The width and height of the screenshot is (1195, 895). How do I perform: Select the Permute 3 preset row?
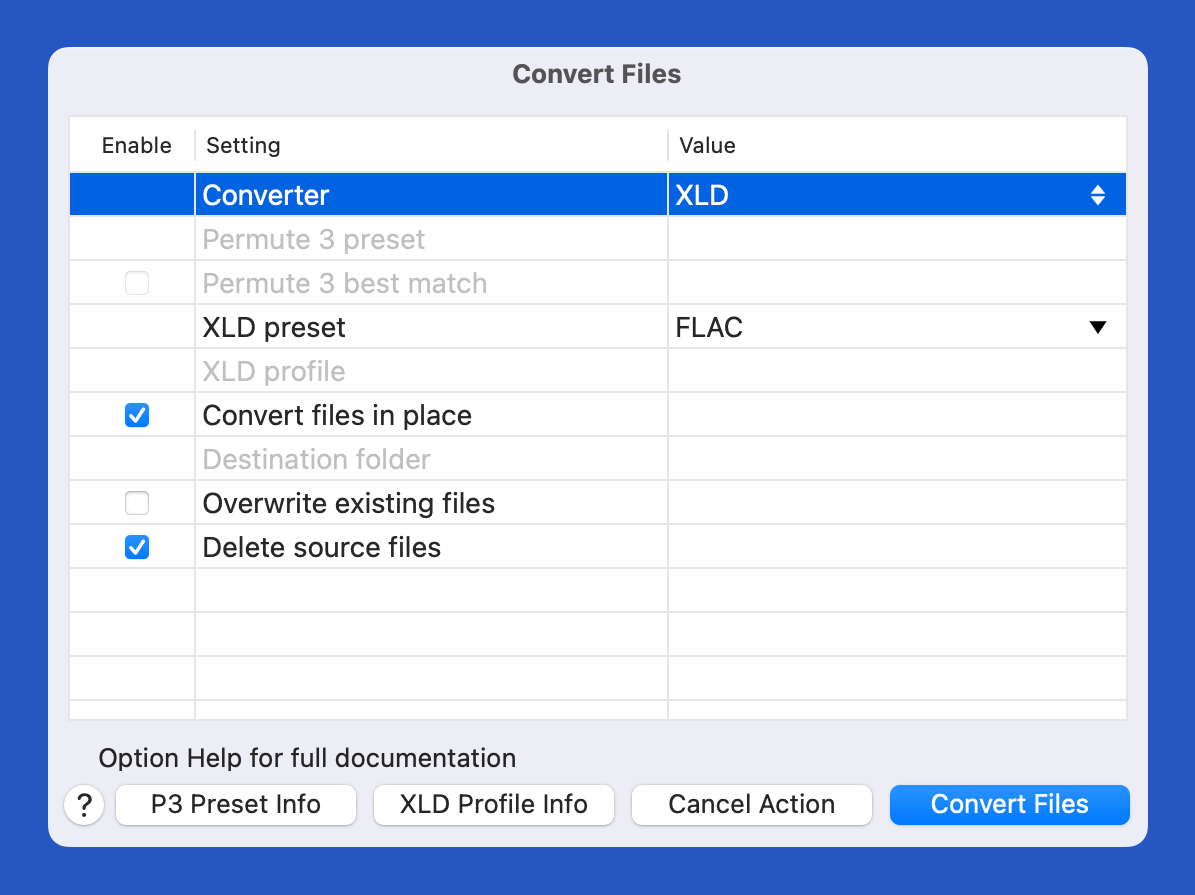pos(598,239)
